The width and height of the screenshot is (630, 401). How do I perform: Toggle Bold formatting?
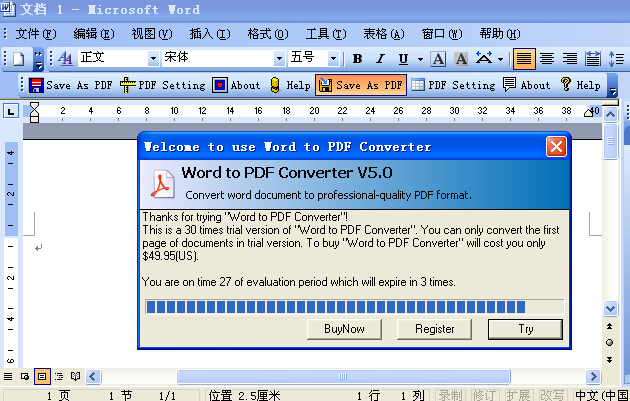[357, 59]
